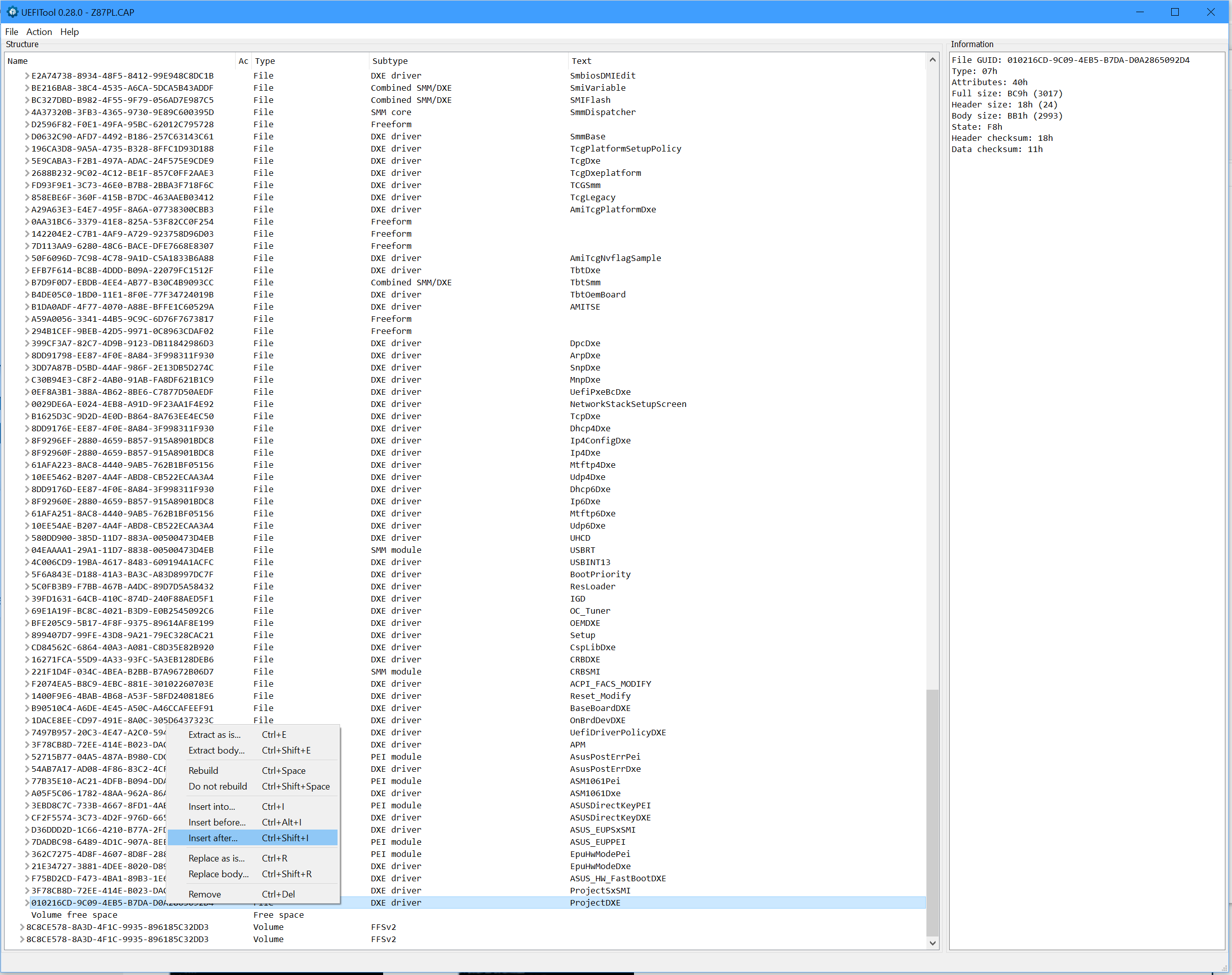Select the BaseBoardDXE row
Viewport: 1232px width, 975px height.
tap(465, 708)
